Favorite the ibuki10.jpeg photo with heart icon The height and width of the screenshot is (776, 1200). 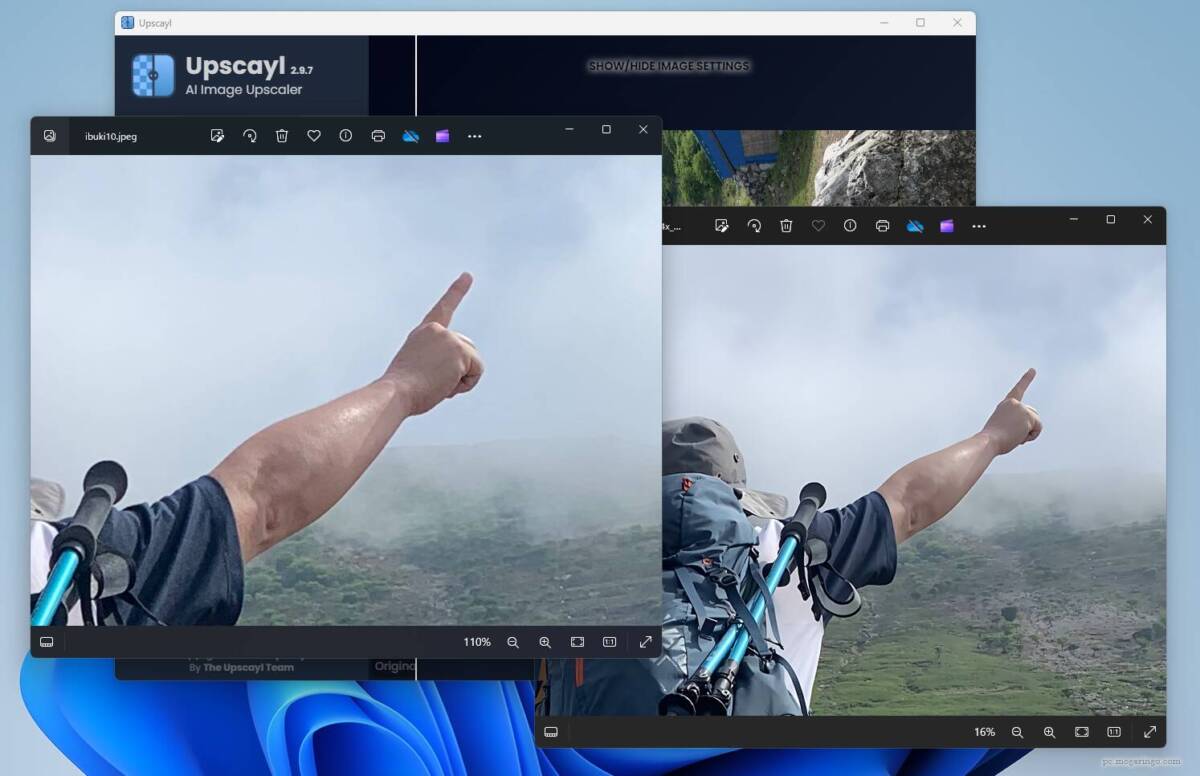[x=314, y=136]
